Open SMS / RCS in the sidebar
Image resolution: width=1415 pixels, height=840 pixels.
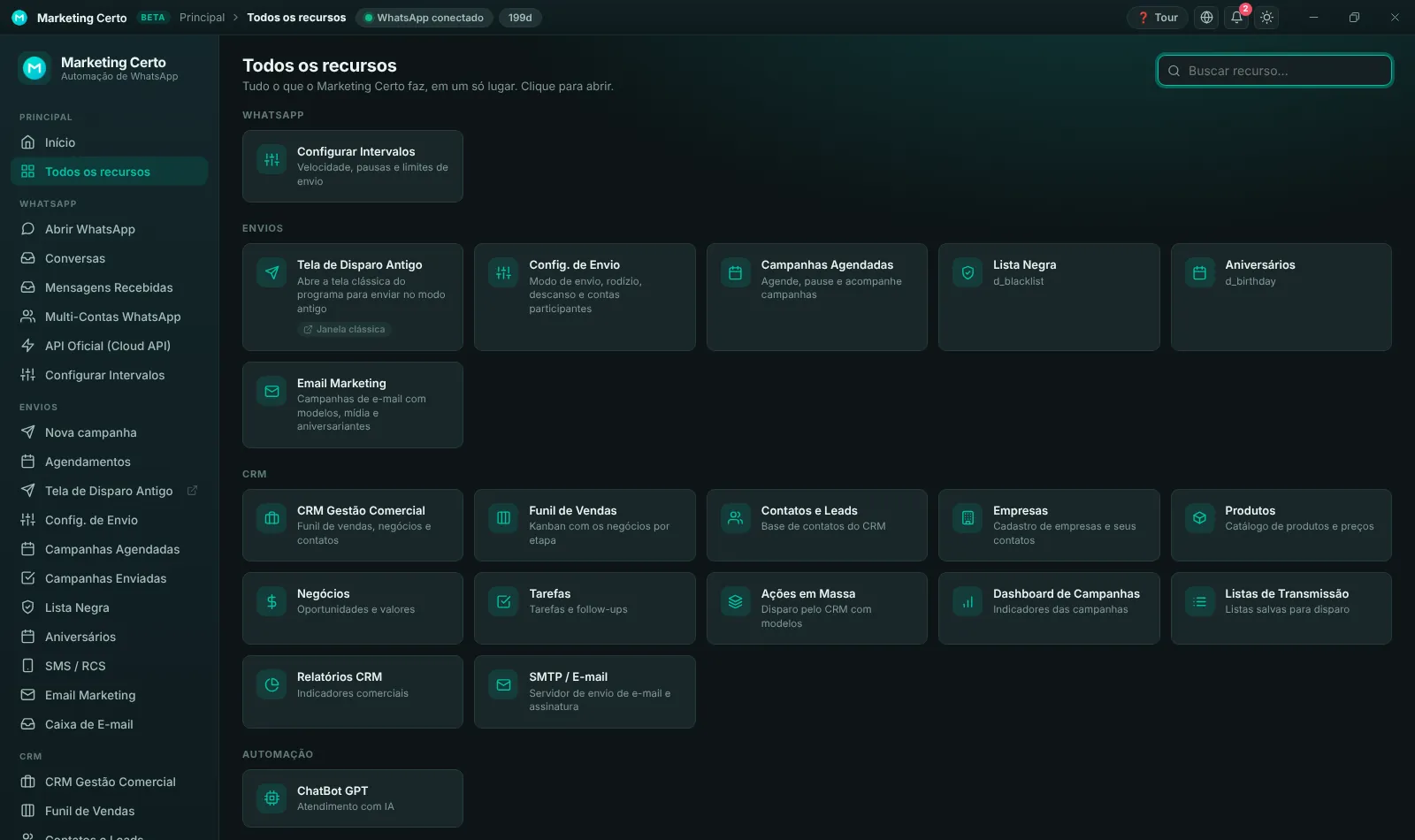point(110,666)
